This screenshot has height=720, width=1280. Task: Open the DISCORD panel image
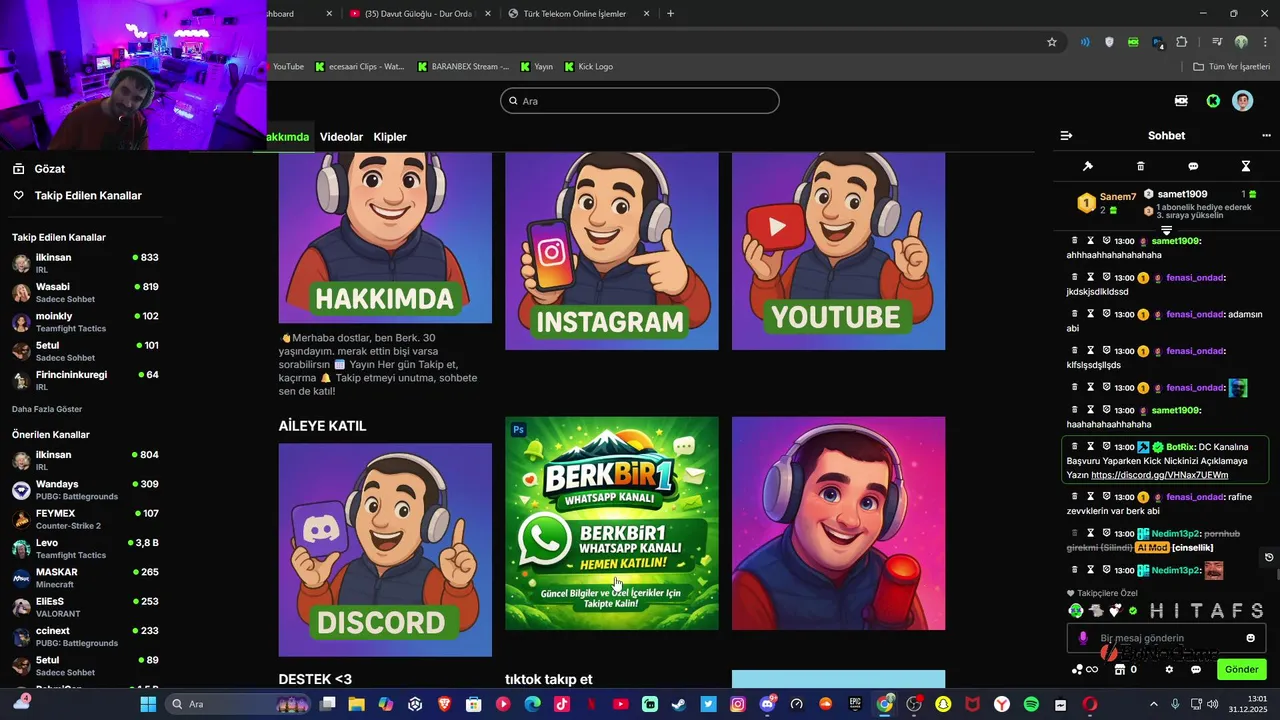click(x=385, y=550)
